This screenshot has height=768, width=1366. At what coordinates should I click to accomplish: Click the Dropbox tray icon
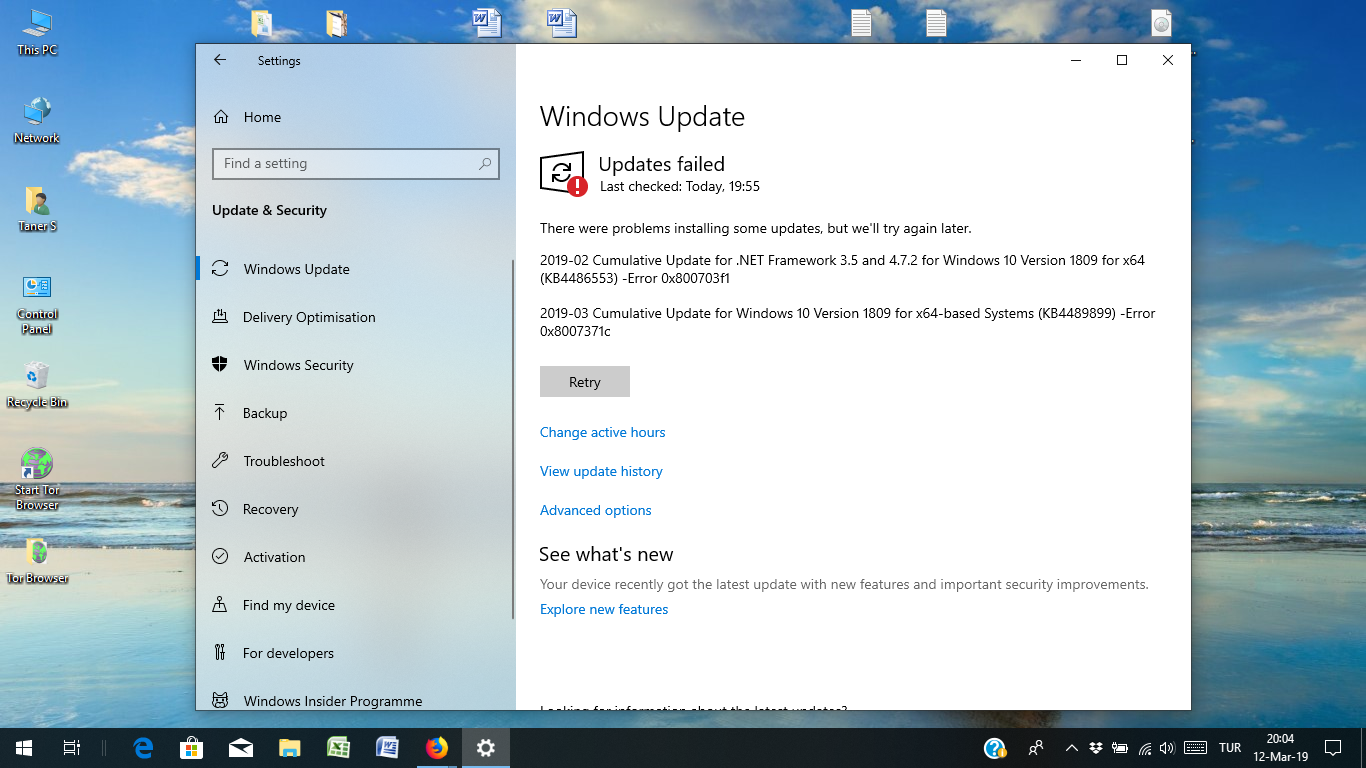click(1096, 748)
